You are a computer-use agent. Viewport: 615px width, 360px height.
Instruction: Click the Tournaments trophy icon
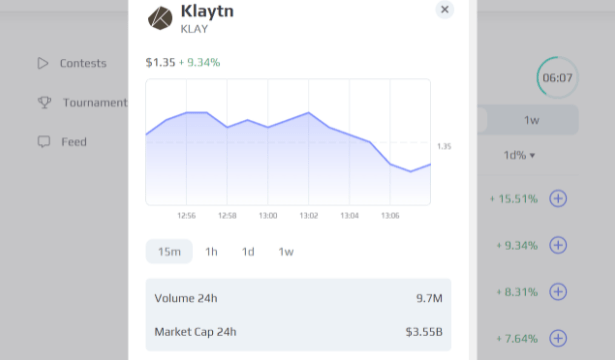tap(44, 102)
